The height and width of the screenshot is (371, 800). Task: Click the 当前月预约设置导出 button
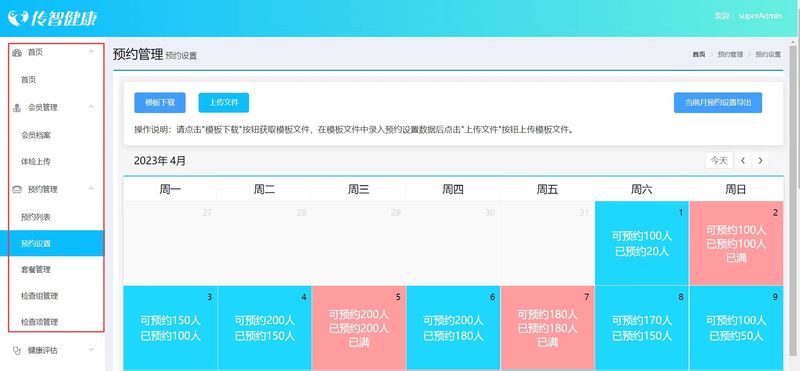(718, 103)
